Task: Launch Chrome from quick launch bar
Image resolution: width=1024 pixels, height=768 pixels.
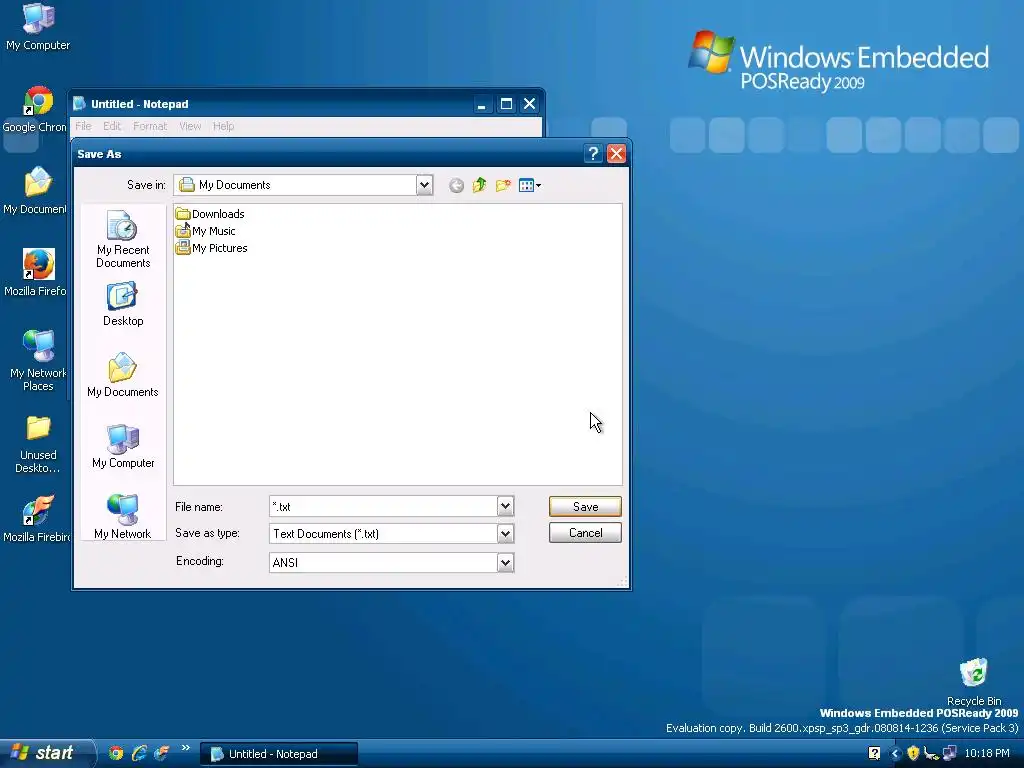Action: click(116, 753)
